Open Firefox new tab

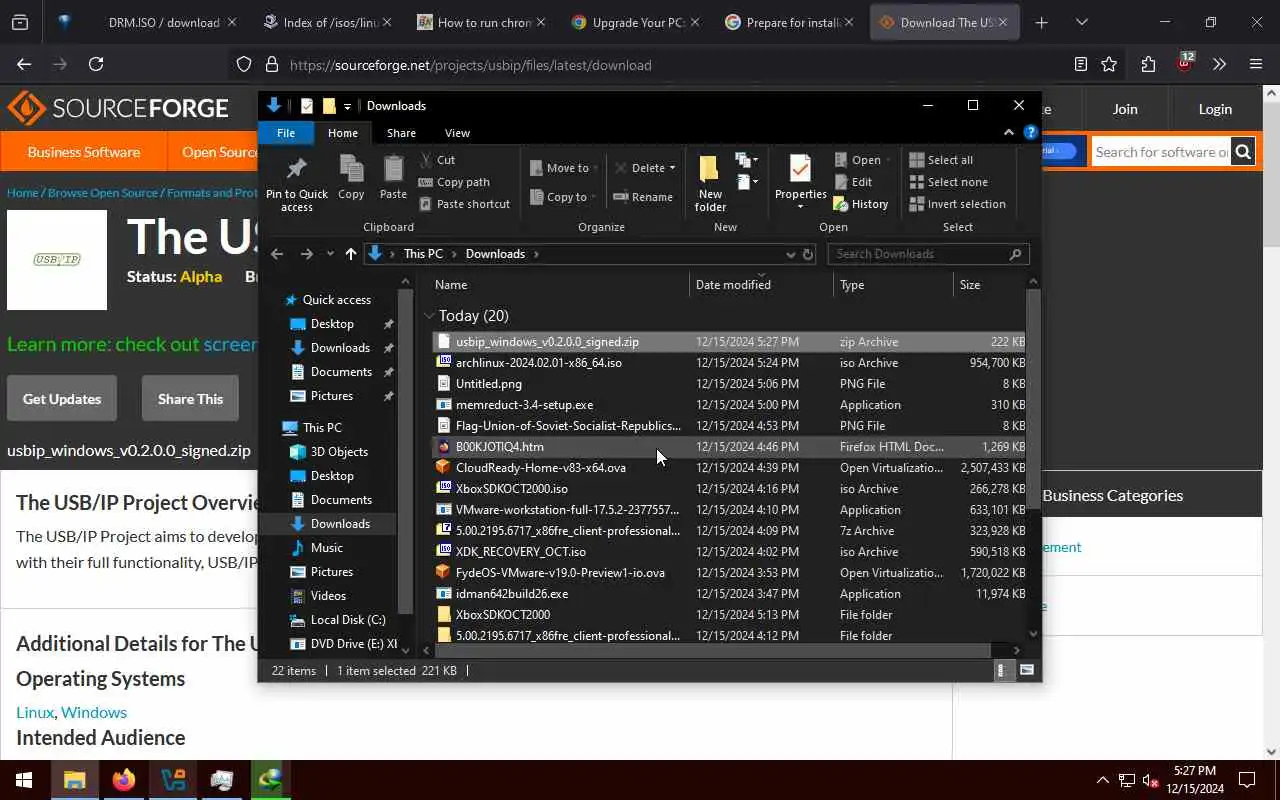[1041, 22]
